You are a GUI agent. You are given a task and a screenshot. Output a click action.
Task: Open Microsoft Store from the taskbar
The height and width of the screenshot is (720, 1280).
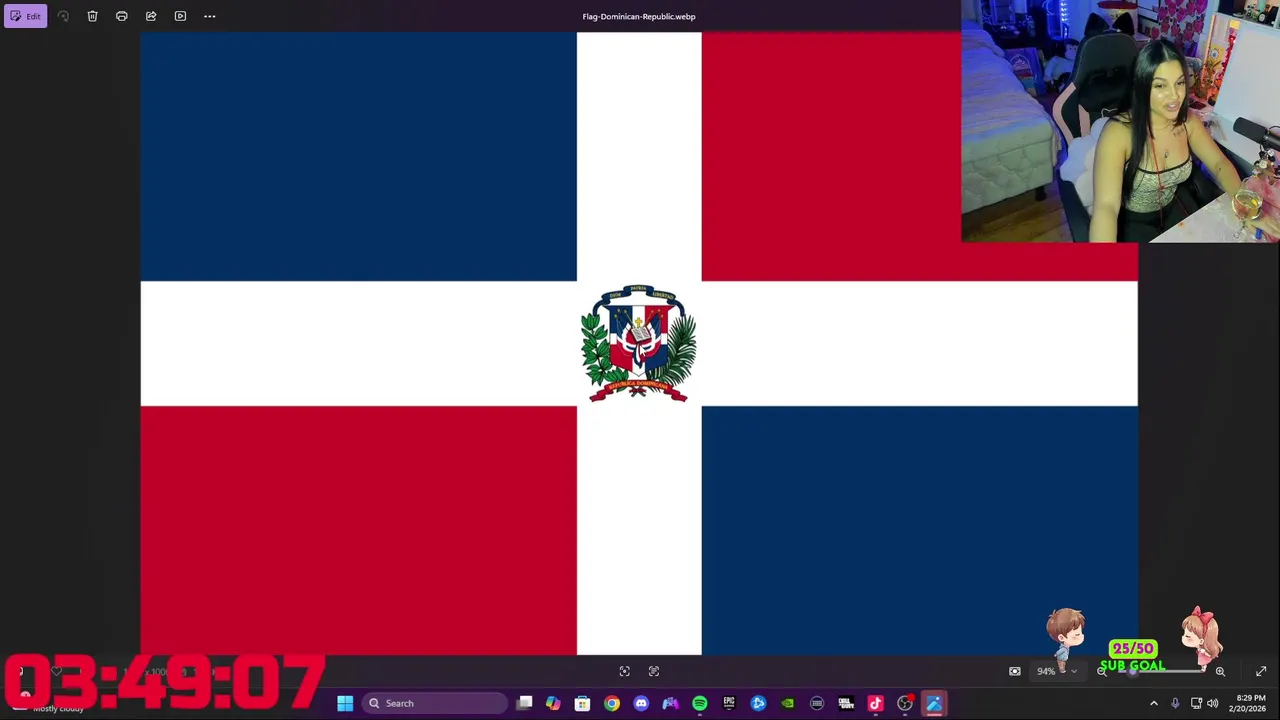pos(582,703)
